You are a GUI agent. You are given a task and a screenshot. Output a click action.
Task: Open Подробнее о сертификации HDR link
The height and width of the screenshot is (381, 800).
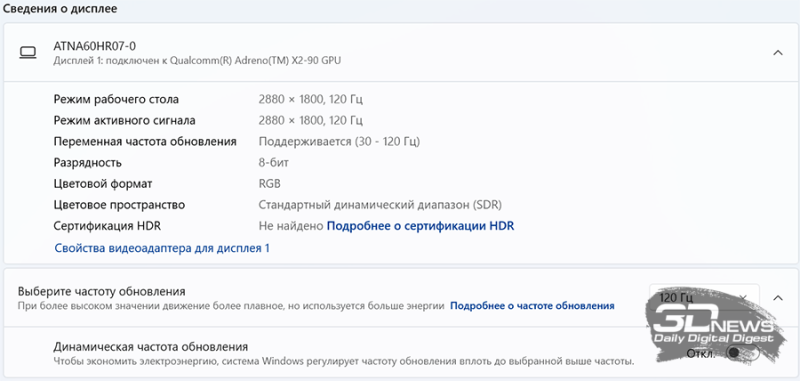pos(420,226)
